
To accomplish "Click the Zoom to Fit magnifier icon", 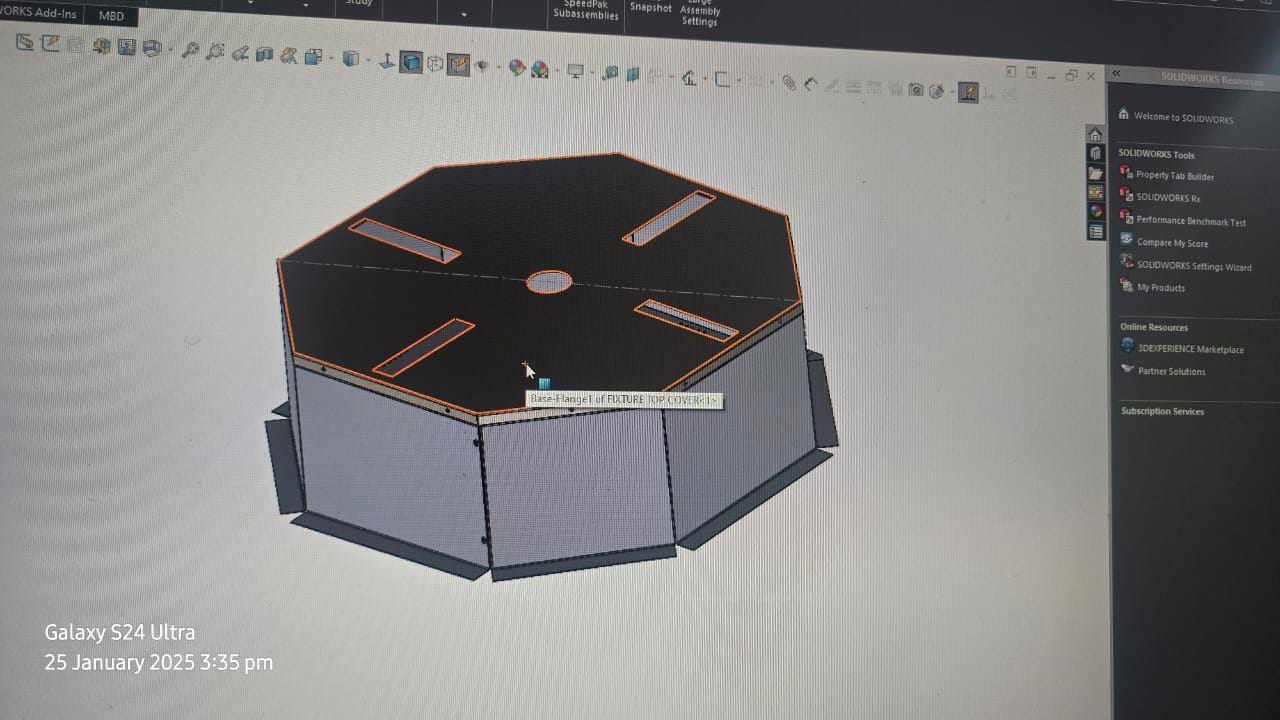I will click(190, 50).
